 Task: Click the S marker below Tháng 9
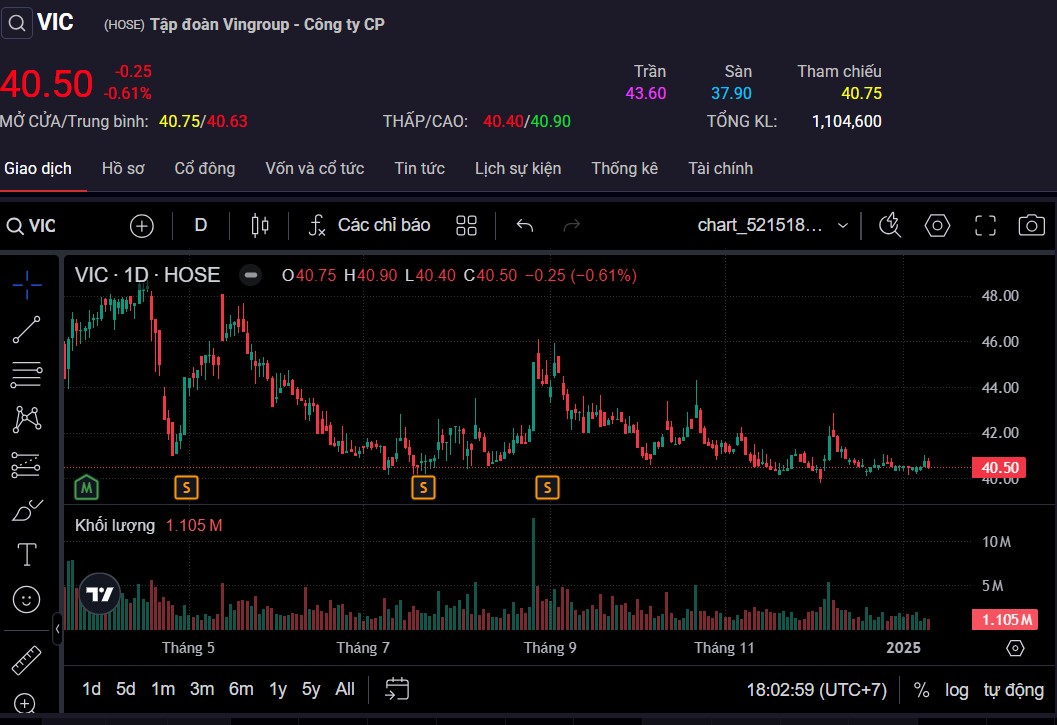(x=547, y=487)
